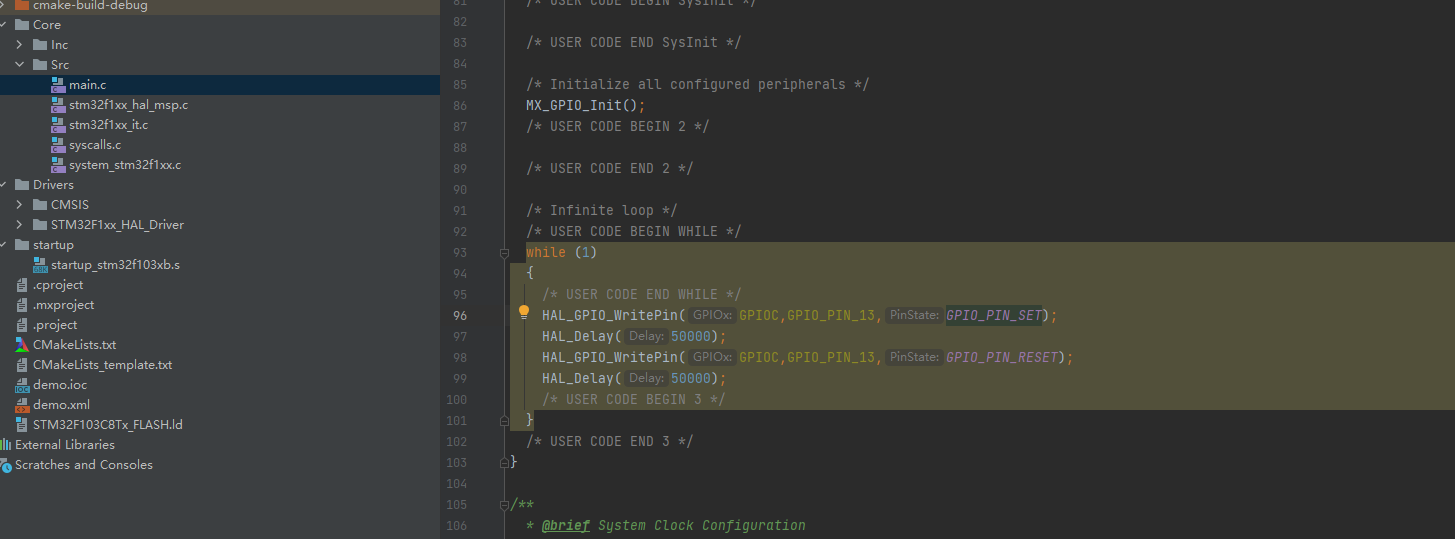Select the CMakeLists_template.txt file name
The width and height of the screenshot is (1455, 539).
(102, 365)
